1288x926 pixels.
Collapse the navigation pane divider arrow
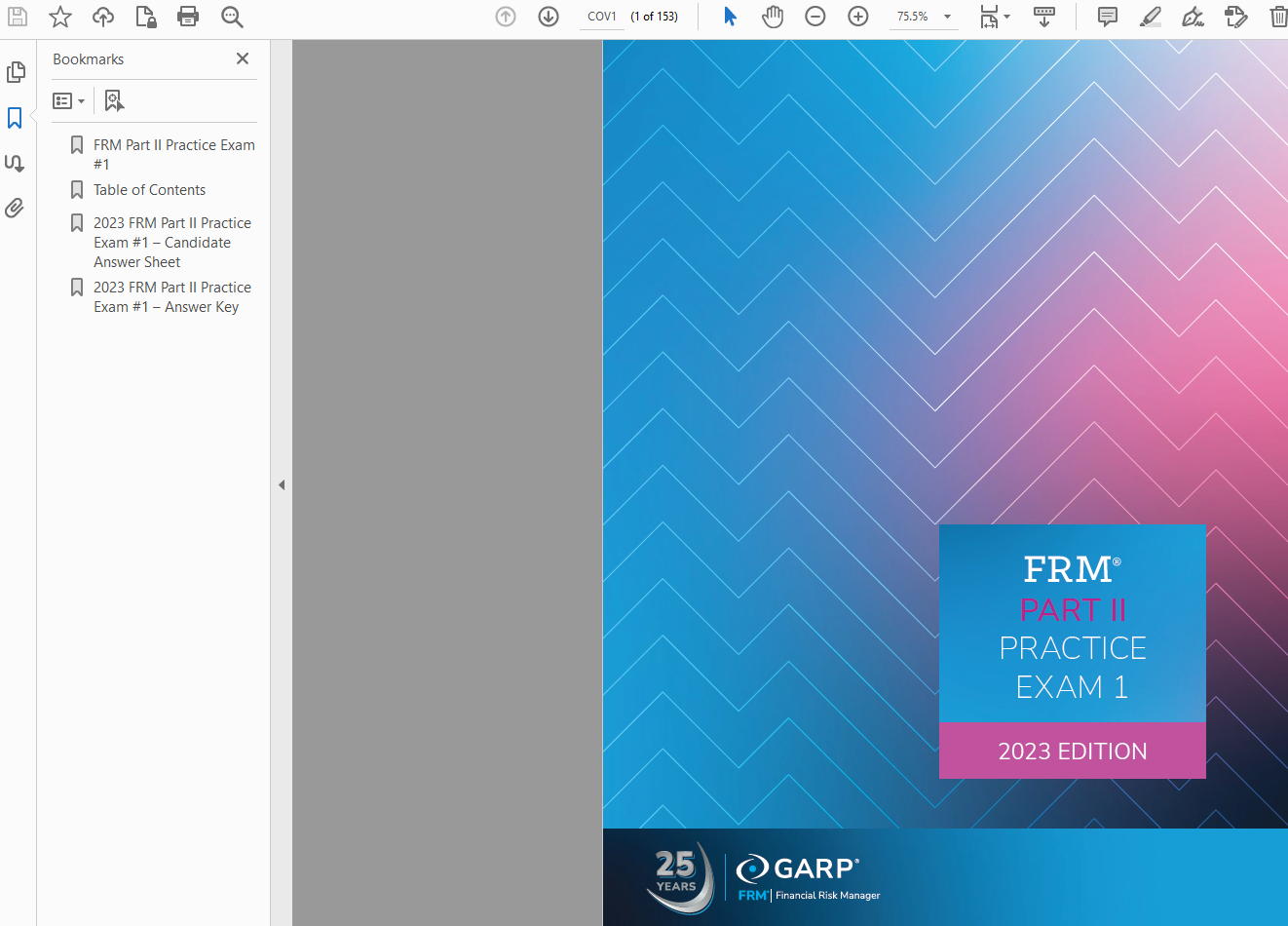coord(282,484)
